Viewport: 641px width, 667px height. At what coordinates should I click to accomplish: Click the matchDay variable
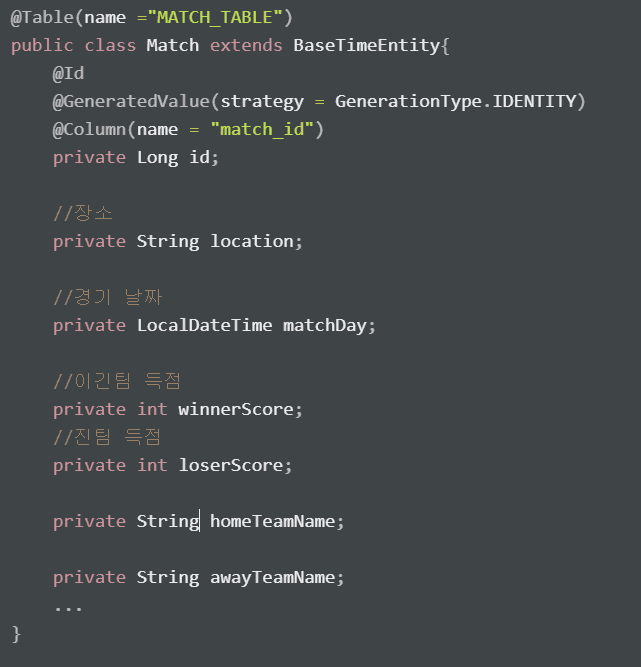click(x=325, y=326)
